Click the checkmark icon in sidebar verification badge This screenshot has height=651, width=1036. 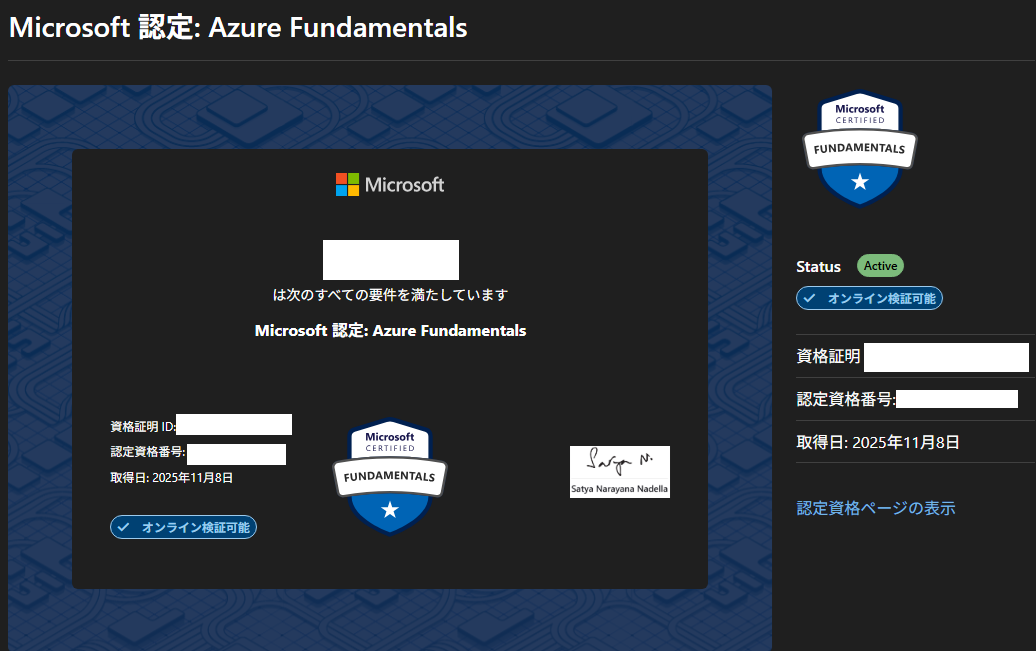[809, 298]
